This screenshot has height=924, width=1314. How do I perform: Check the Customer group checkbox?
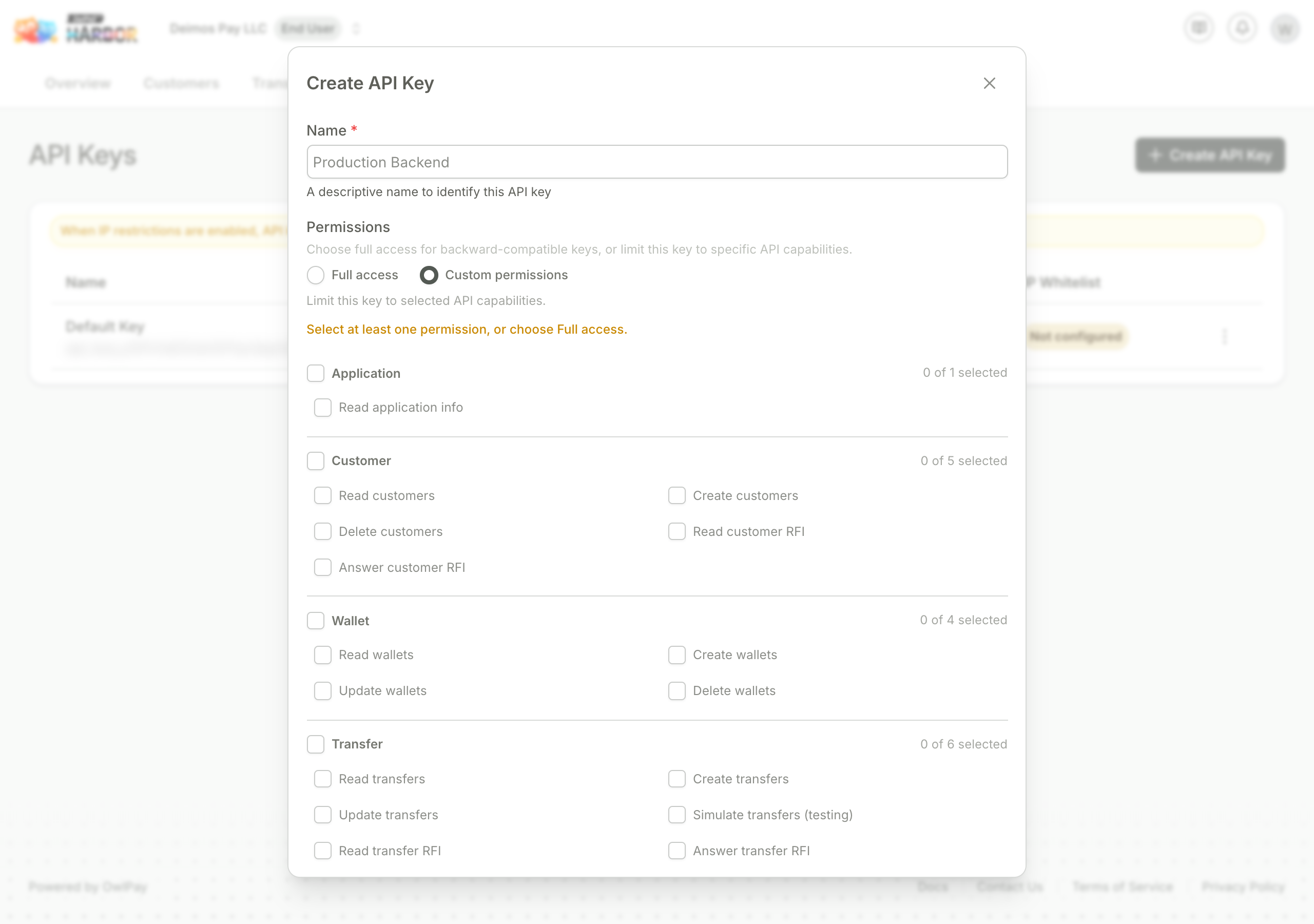(x=315, y=461)
